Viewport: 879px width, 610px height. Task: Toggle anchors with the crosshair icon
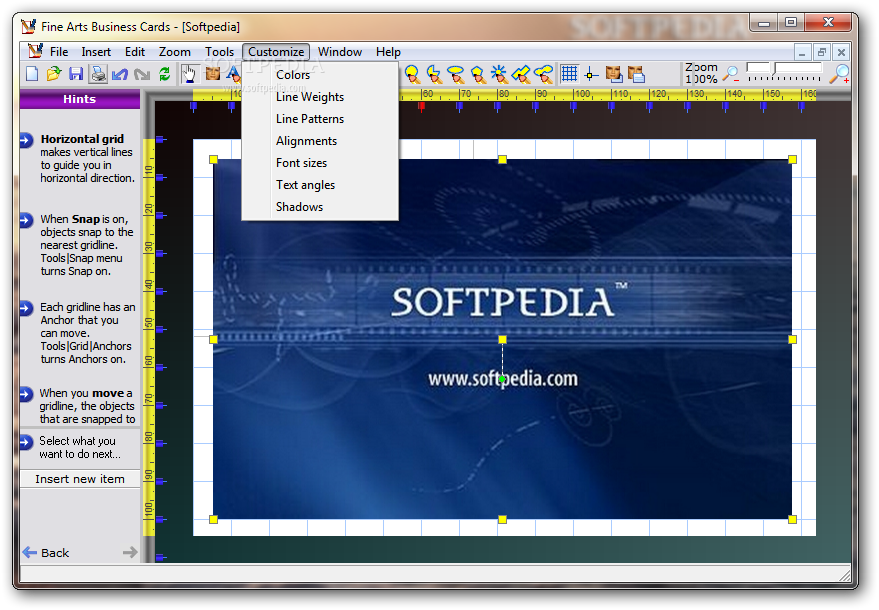tap(590, 73)
